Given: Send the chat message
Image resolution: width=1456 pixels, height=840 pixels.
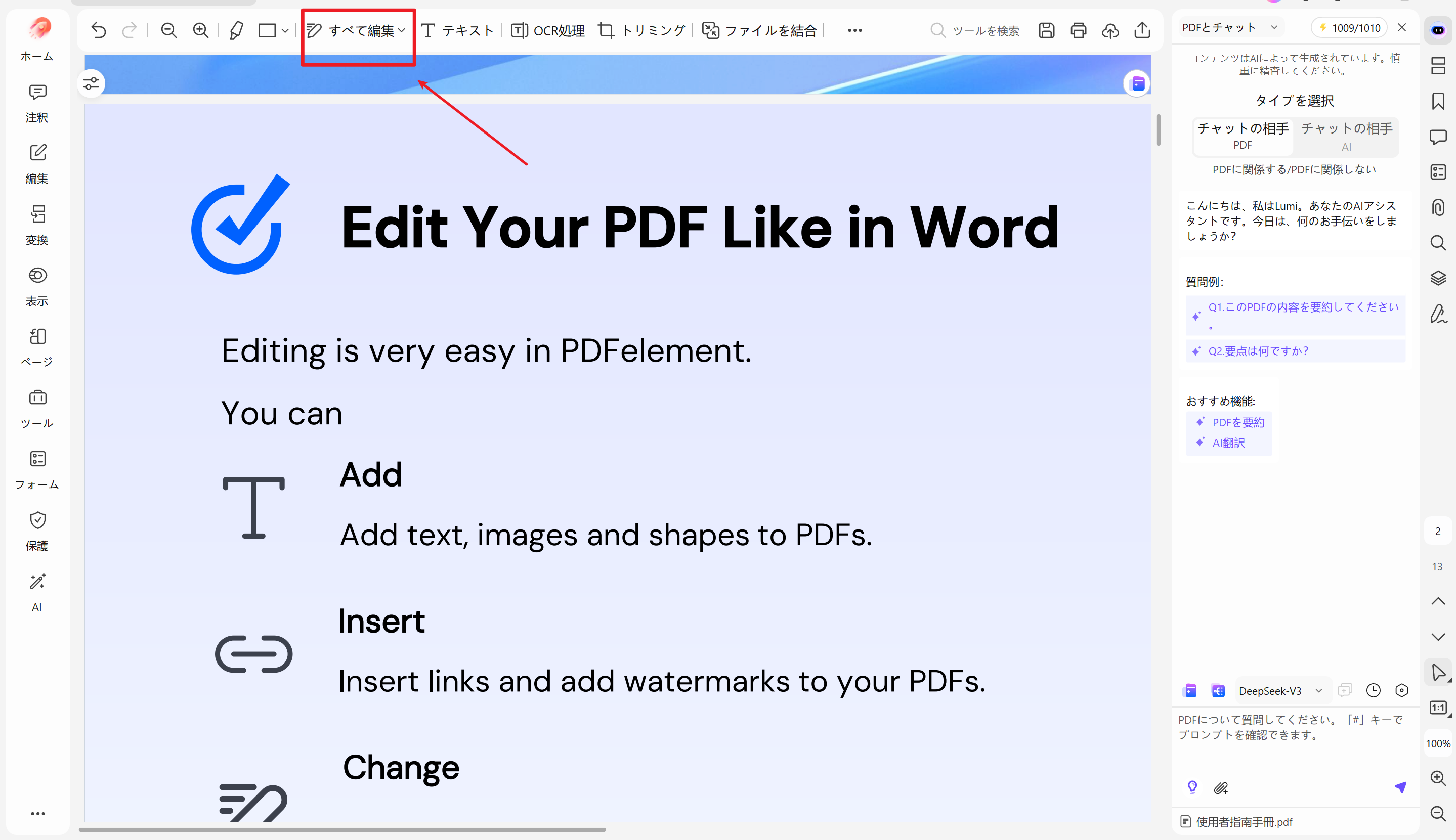Looking at the screenshot, I should pyautogui.click(x=1400, y=787).
